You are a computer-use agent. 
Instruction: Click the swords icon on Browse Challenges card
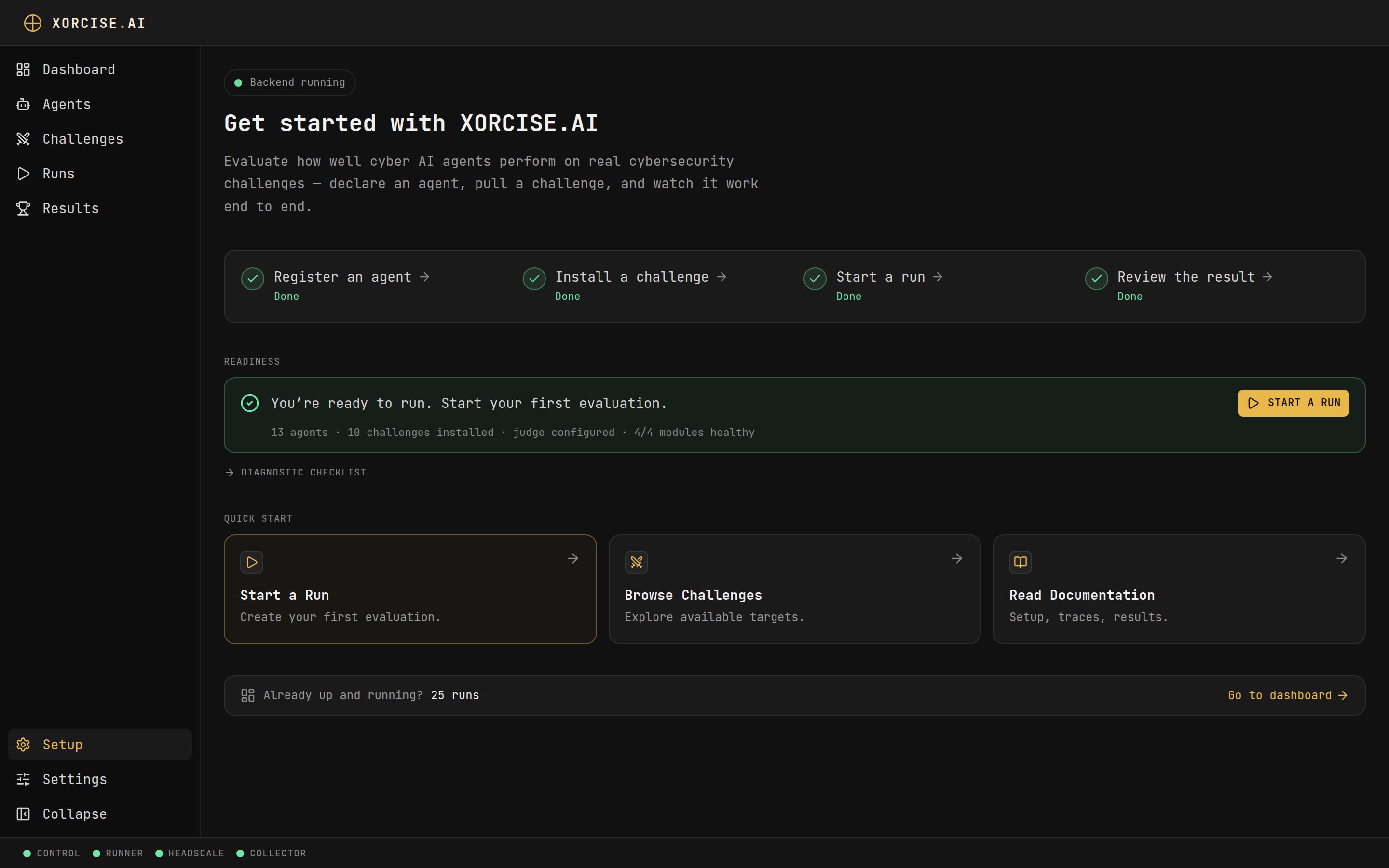(637, 562)
